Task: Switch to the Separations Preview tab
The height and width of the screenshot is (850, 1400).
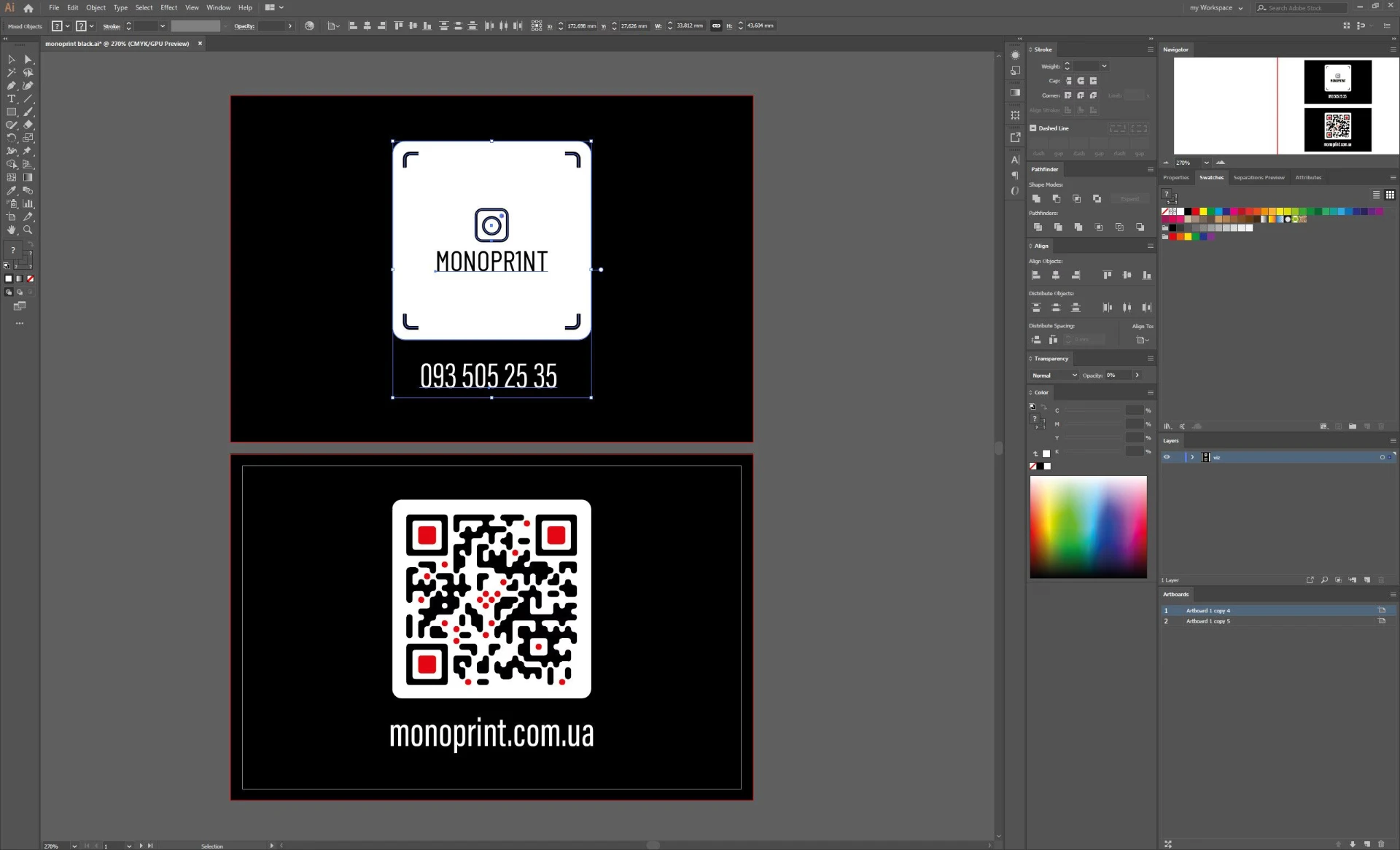Action: pyautogui.click(x=1259, y=178)
